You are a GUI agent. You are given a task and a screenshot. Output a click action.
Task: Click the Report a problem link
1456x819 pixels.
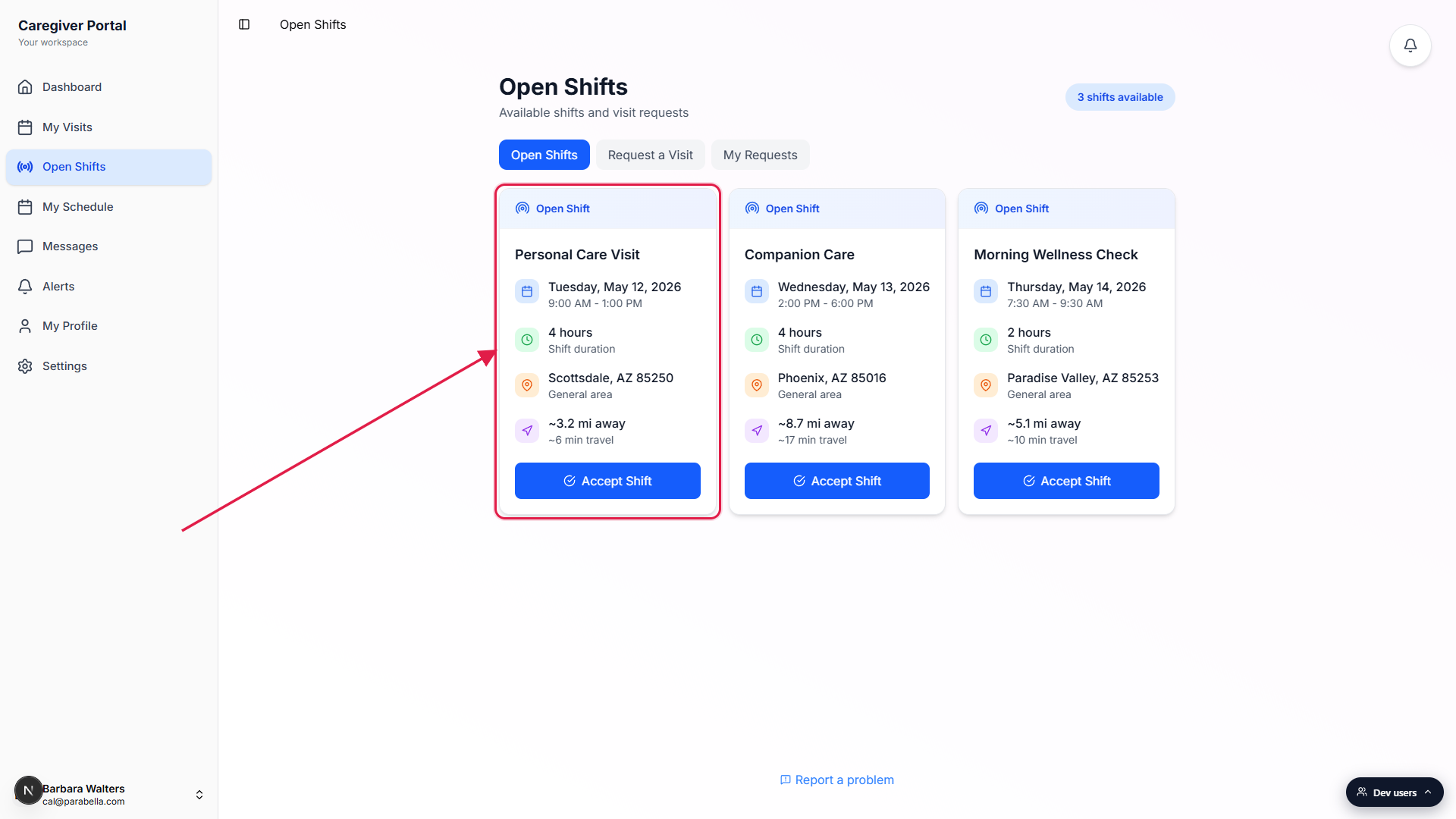click(x=837, y=780)
